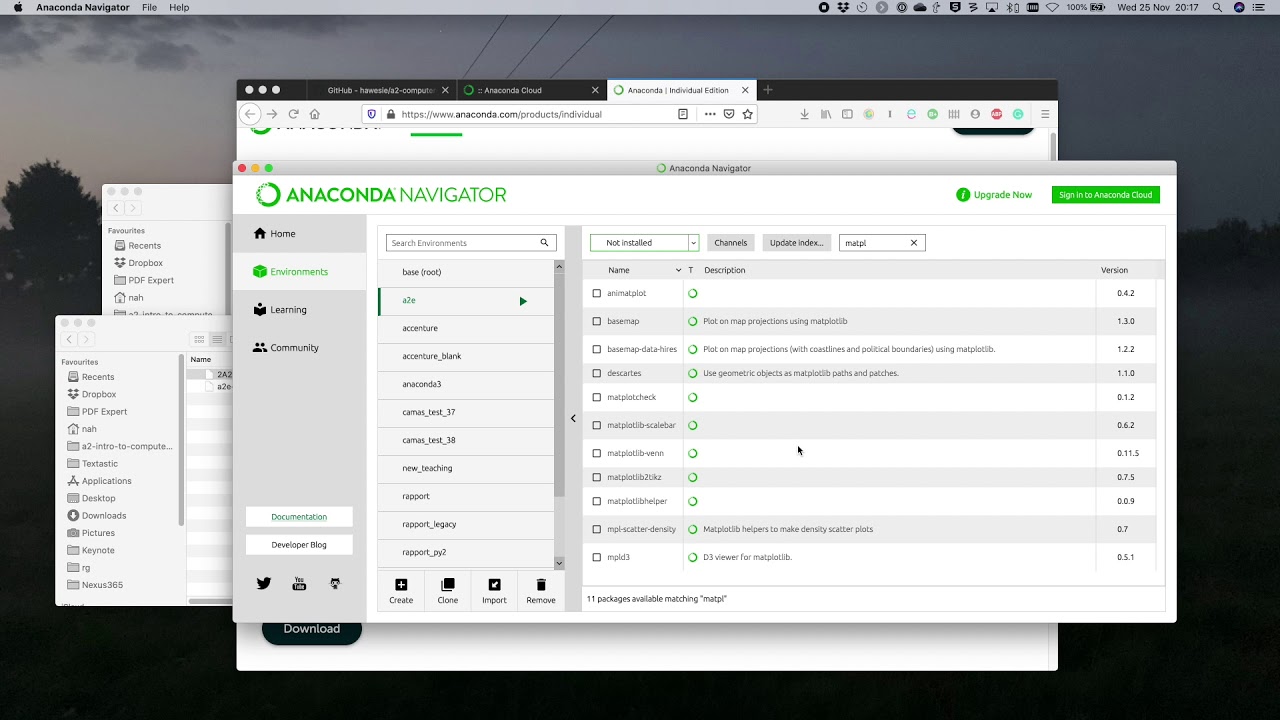This screenshot has width=1280, height=720.
Task: Select the base (root) environment
Action: coord(466,272)
